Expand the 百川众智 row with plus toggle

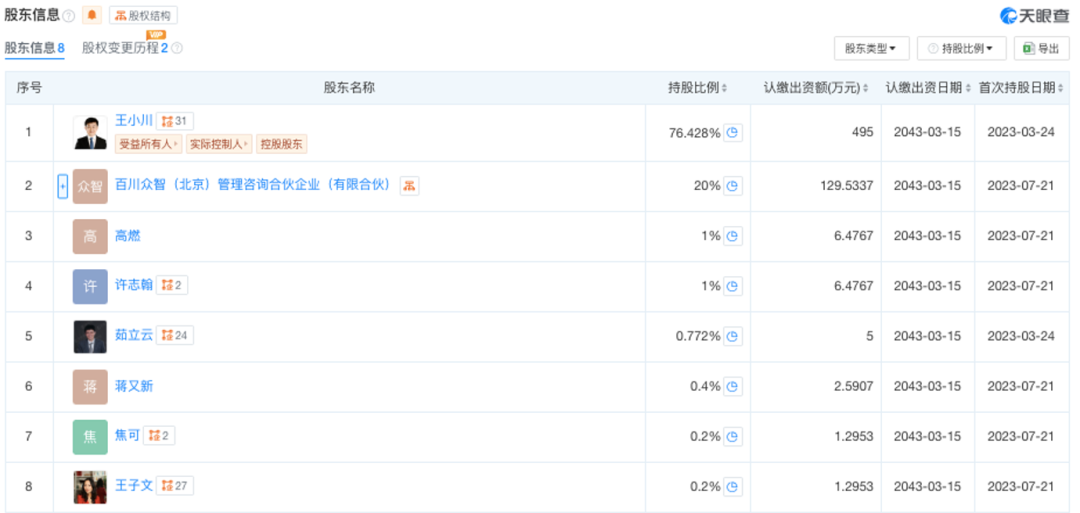click(x=62, y=186)
